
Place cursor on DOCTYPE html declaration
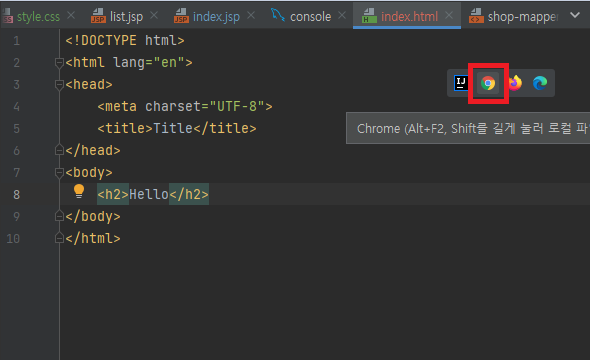coord(125,40)
